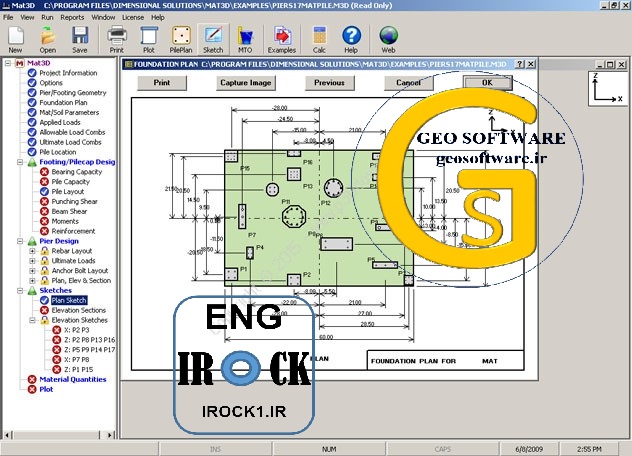Collapse the Sketches tree node
632x456 pixels.
20,291
